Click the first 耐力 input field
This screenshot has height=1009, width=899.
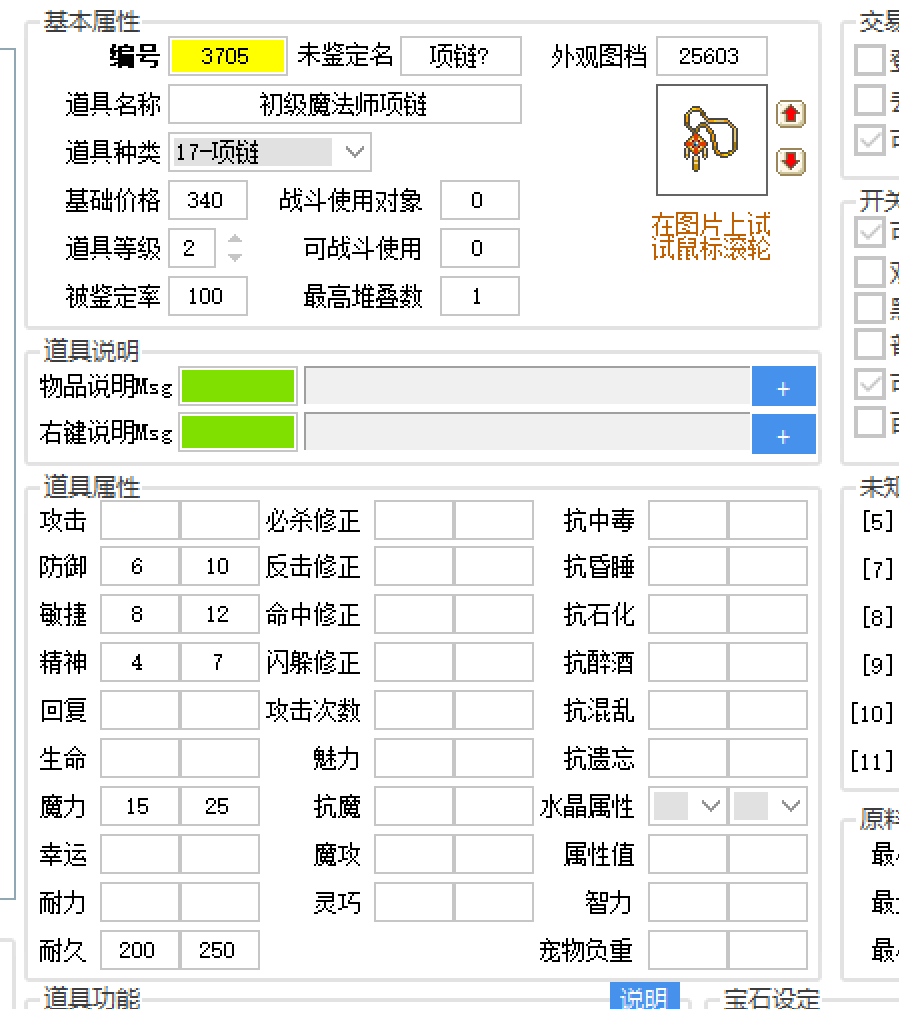[140, 902]
